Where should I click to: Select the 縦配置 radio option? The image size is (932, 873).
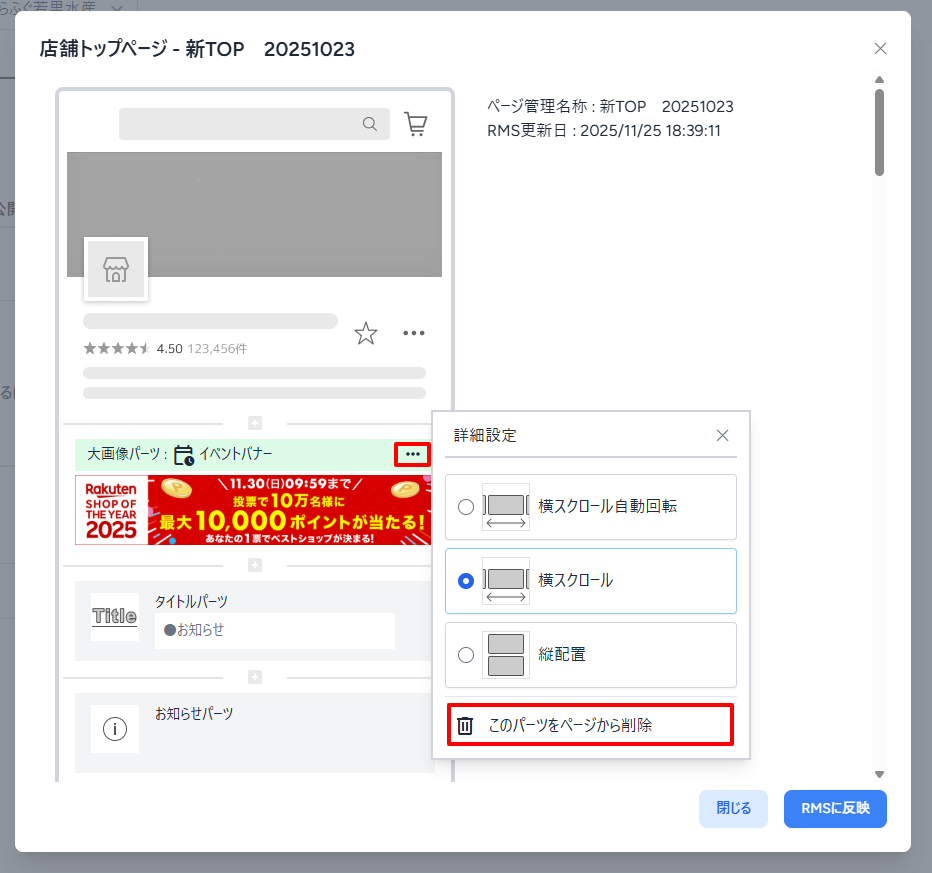pos(466,655)
